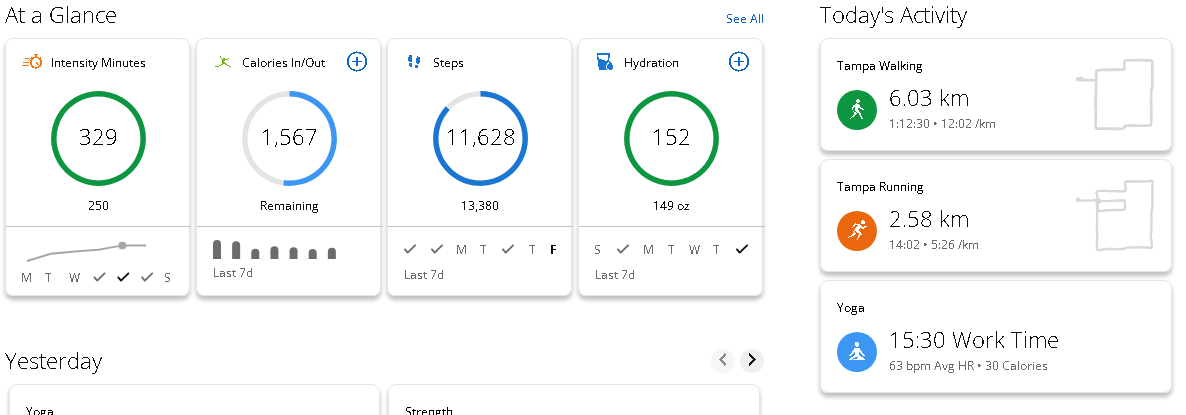1186x415 pixels.
Task: Click the 329 intensity minutes ring
Action: (98, 138)
